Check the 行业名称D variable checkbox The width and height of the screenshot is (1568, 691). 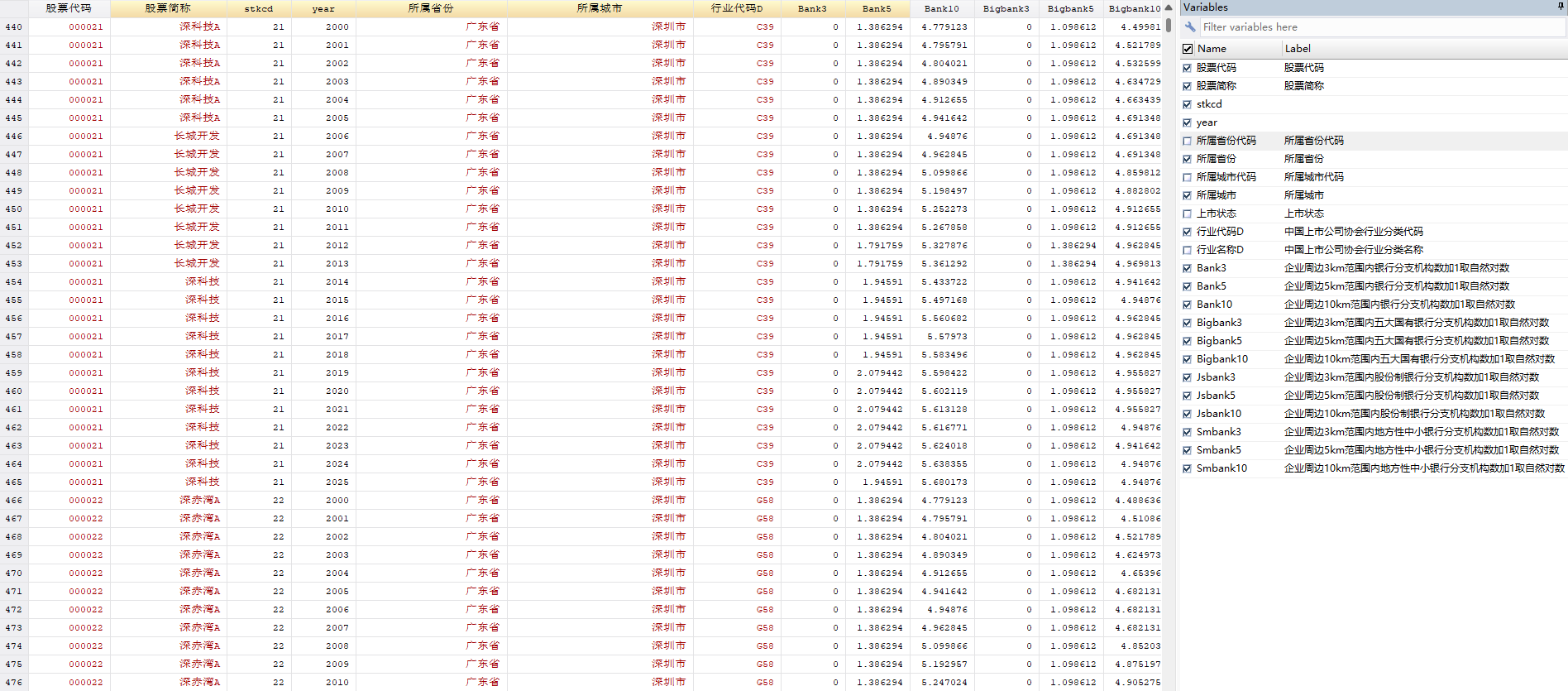[1188, 250]
